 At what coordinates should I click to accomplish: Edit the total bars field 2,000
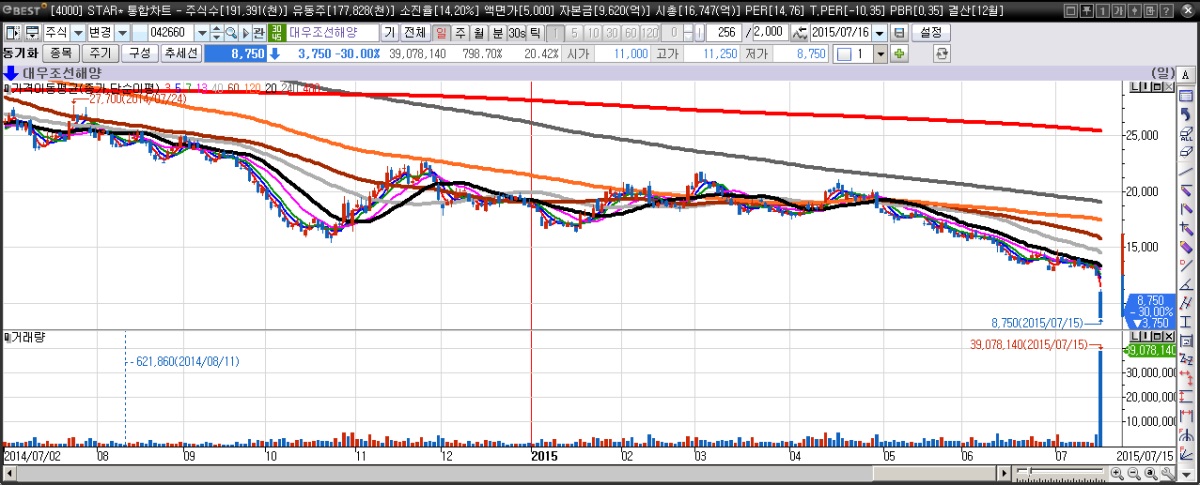click(x=770, y=32)
